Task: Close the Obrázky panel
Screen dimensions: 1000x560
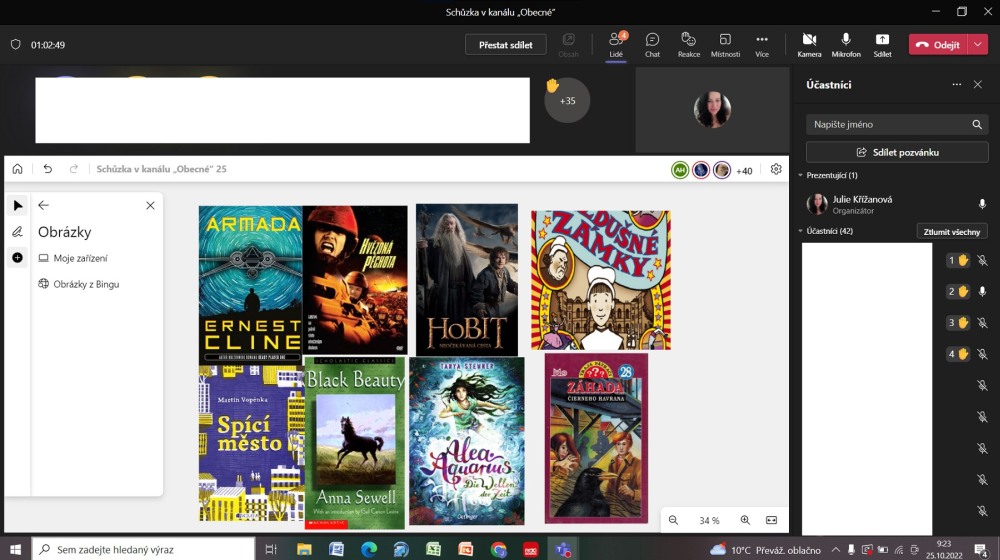Action: point(150,205)
